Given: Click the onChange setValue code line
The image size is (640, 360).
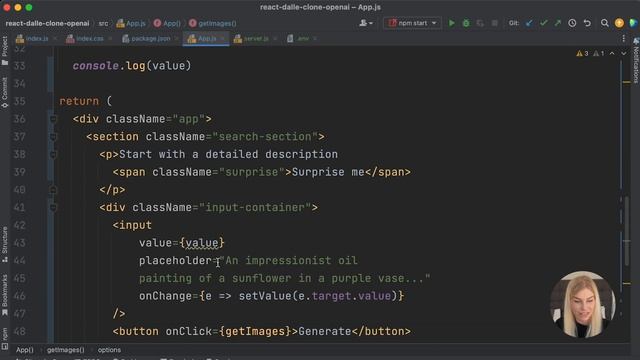Looking at the screenshot, I should [271, 296].
